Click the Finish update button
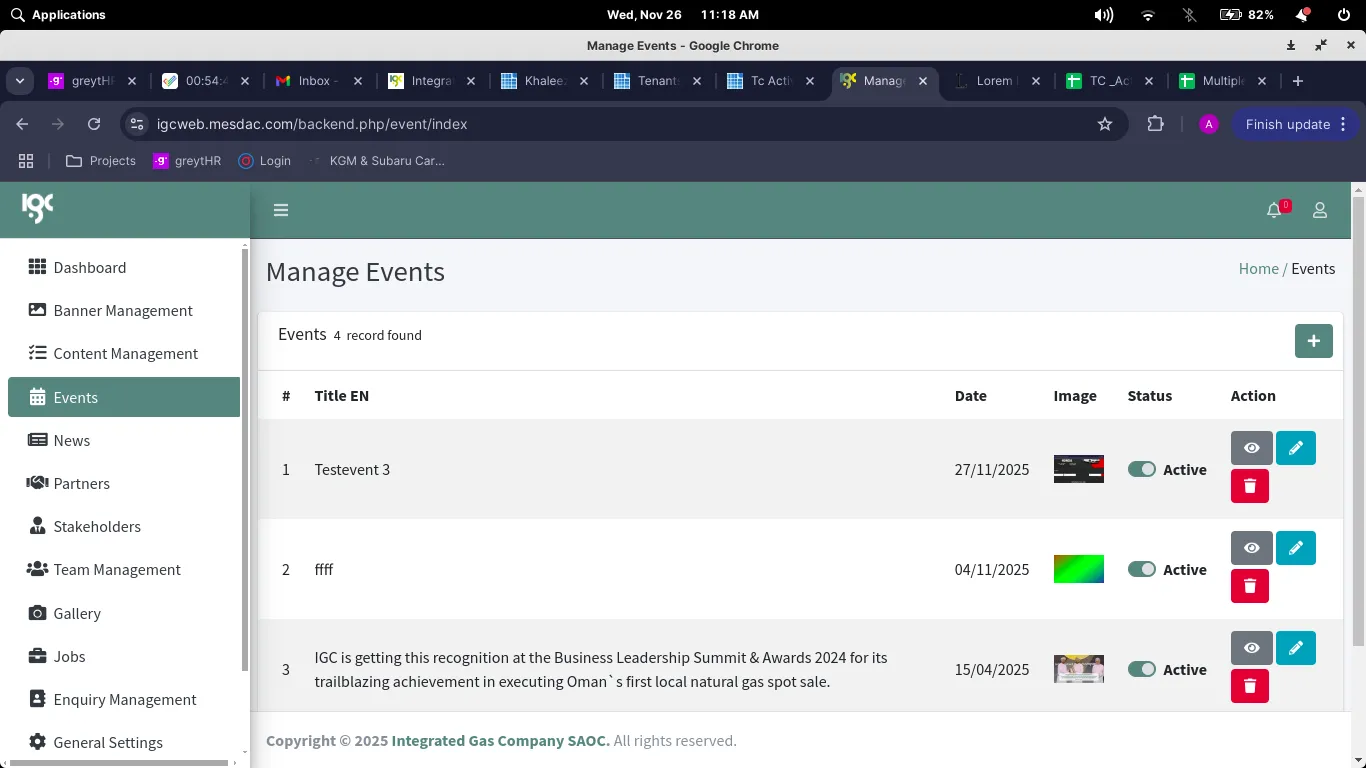1366x768 pixels. tap(1287, 124)
